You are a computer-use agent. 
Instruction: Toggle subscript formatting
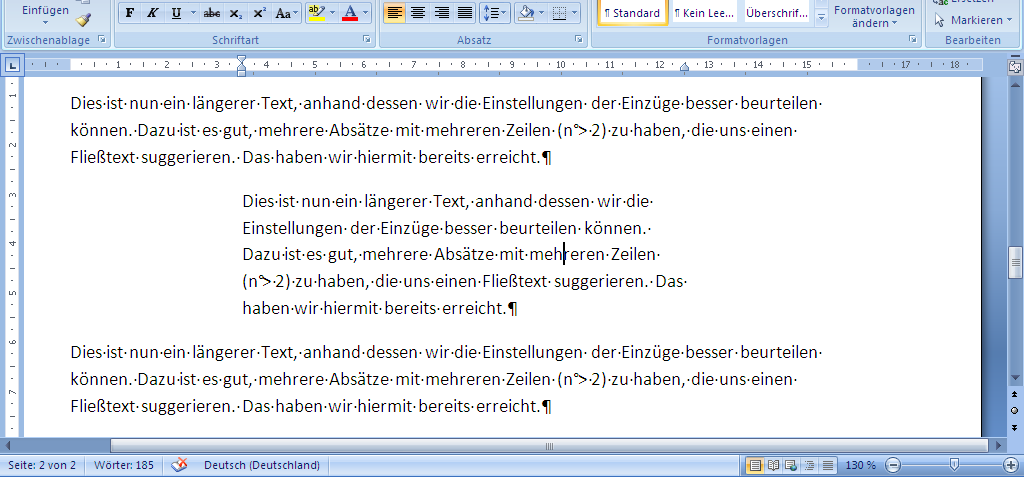pyautogui.click(x=236, y=13)
